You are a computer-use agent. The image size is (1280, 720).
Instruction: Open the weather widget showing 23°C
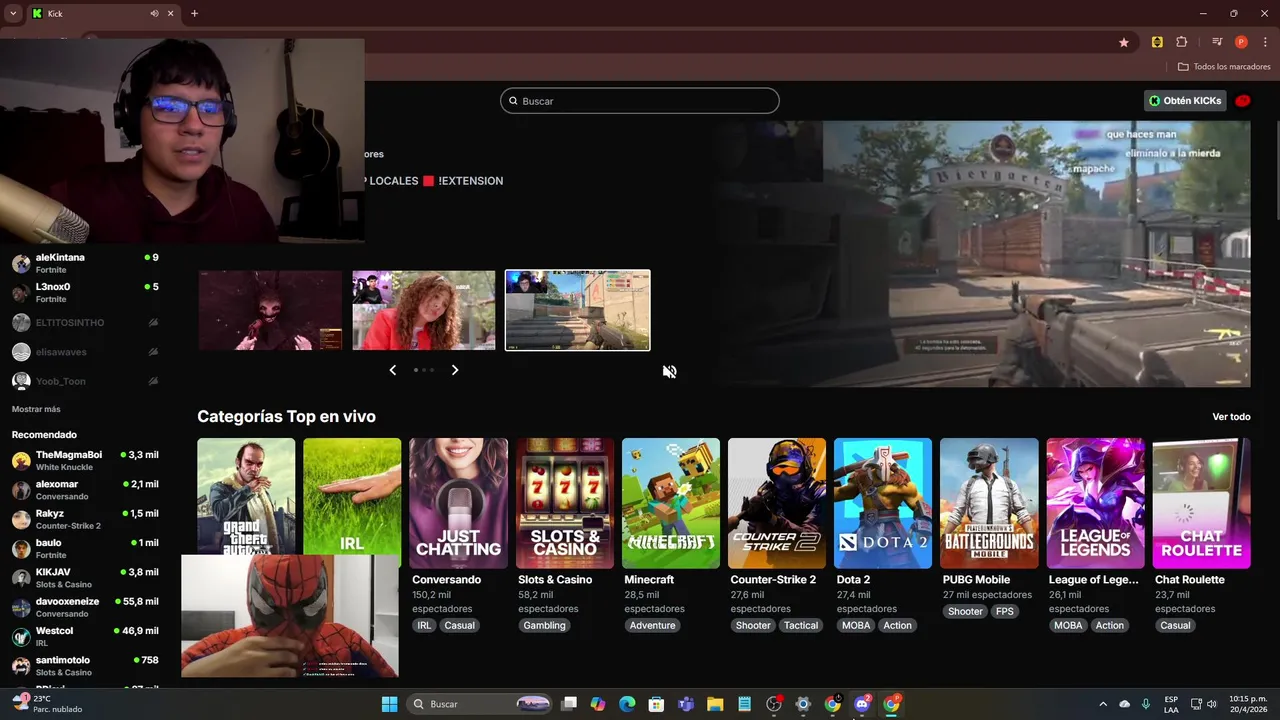click(x=48, y=704)
